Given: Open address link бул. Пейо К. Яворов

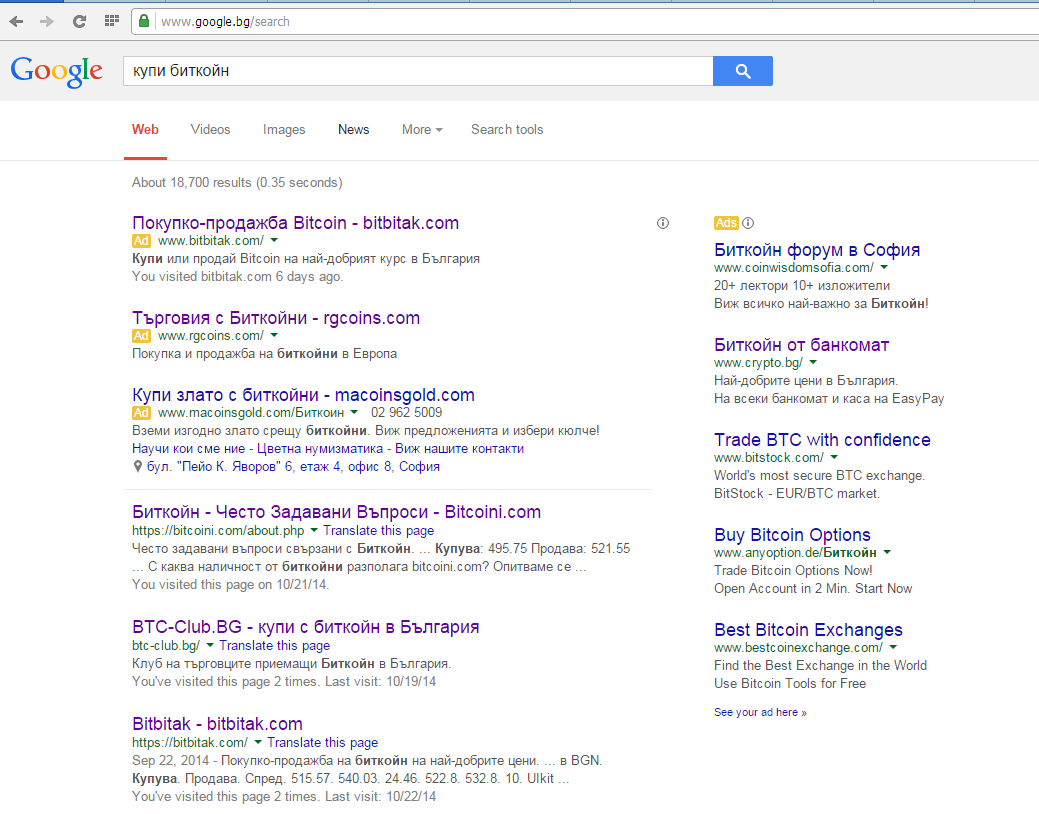Looking at the screenshot, I should coord(293,467).
